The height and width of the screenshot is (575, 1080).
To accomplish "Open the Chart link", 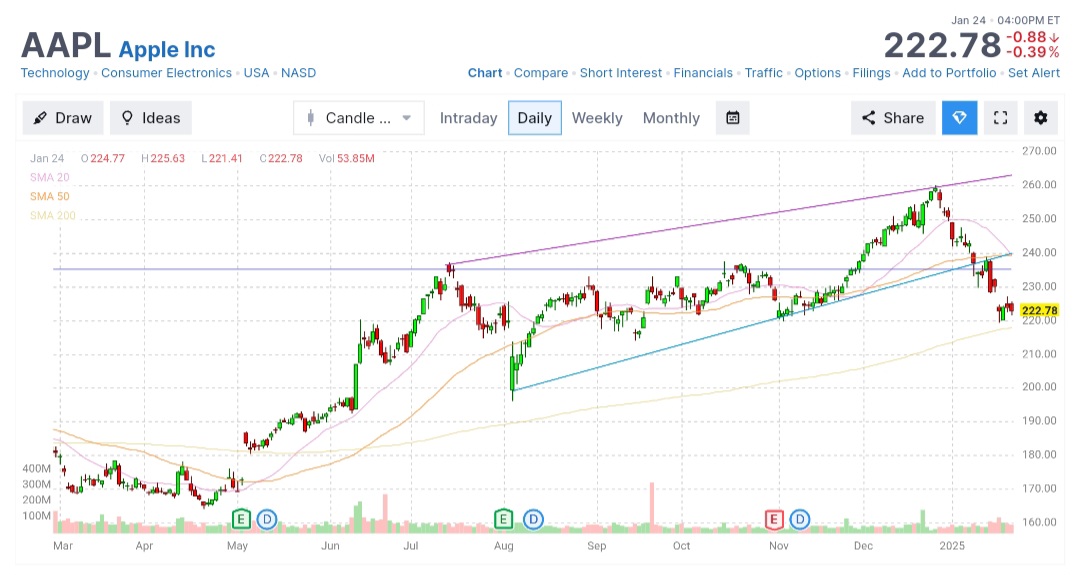I will point(485,73).
